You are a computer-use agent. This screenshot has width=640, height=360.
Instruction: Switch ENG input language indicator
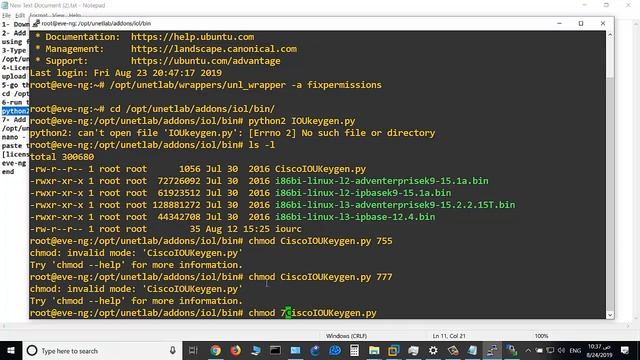click(575, 351)
